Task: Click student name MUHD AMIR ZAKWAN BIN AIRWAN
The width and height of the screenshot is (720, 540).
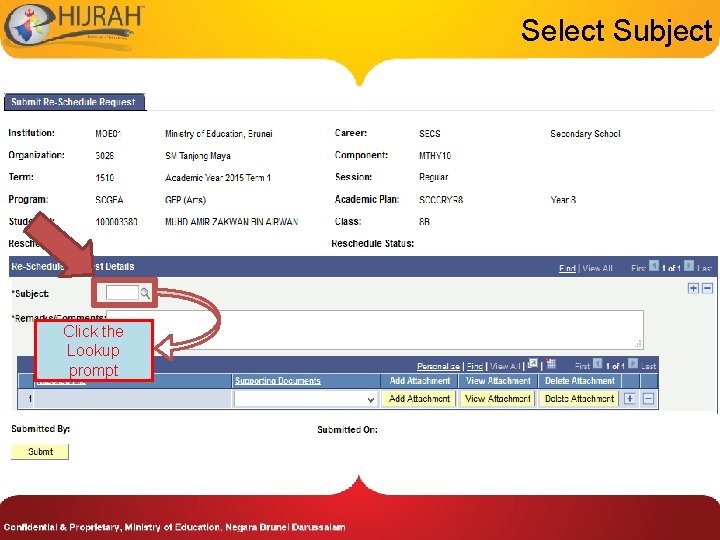Action: (x=231, y=222)
